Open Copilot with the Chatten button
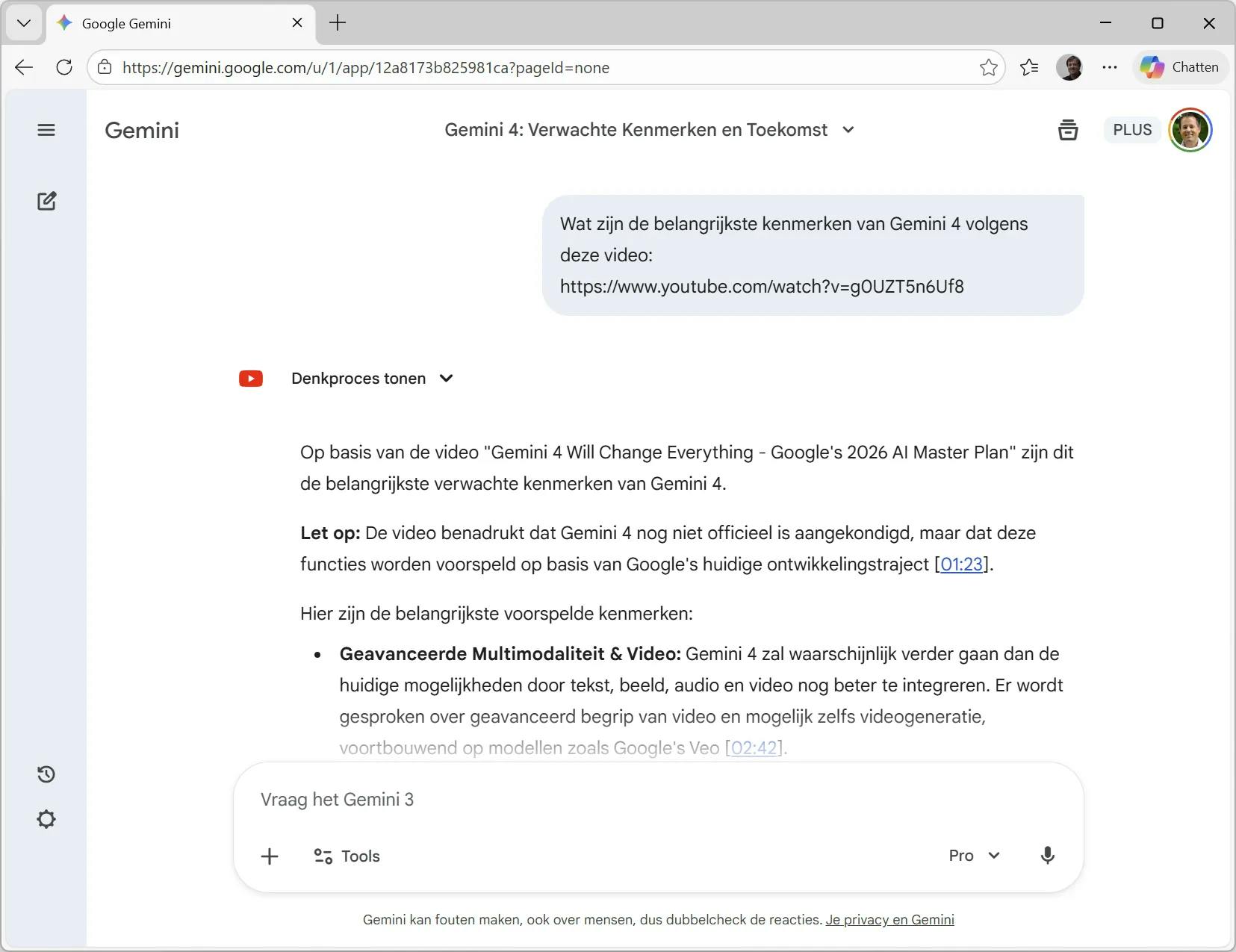Screen dimensions: 1236x952 (x=1180, y=67)
